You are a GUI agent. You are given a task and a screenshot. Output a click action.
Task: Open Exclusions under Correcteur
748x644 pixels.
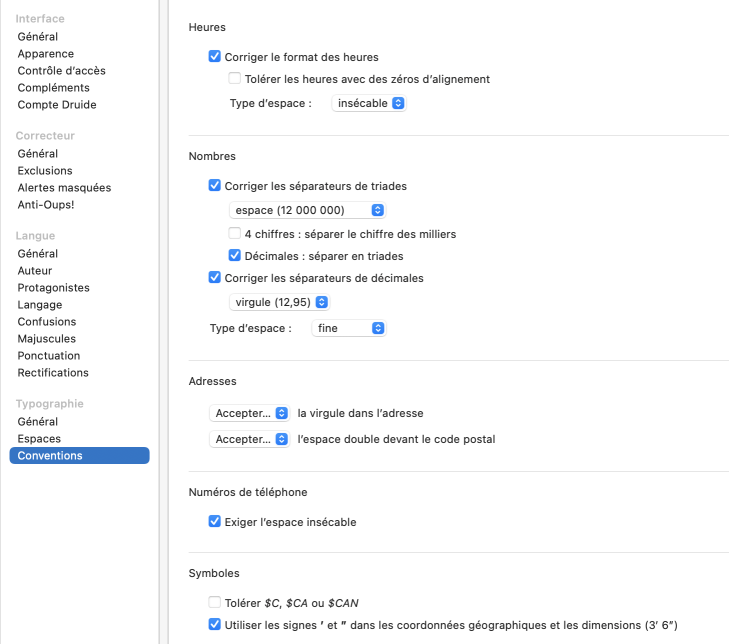click(45, 171)
